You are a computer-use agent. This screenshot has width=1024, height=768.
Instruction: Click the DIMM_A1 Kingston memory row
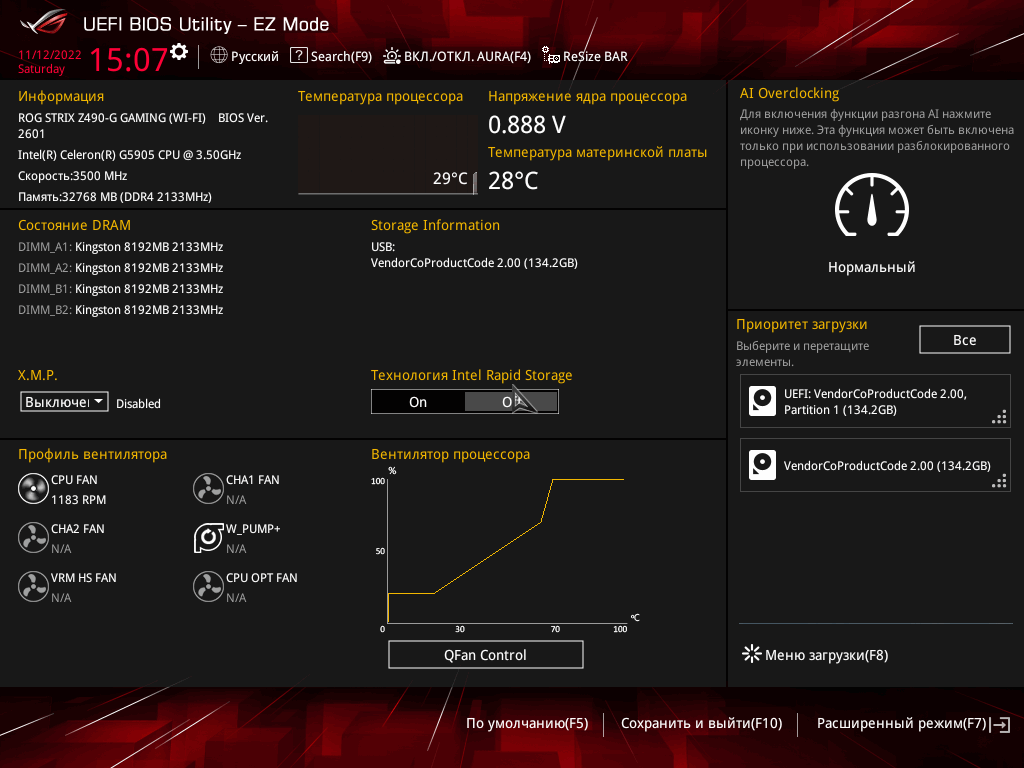point(121,247)
